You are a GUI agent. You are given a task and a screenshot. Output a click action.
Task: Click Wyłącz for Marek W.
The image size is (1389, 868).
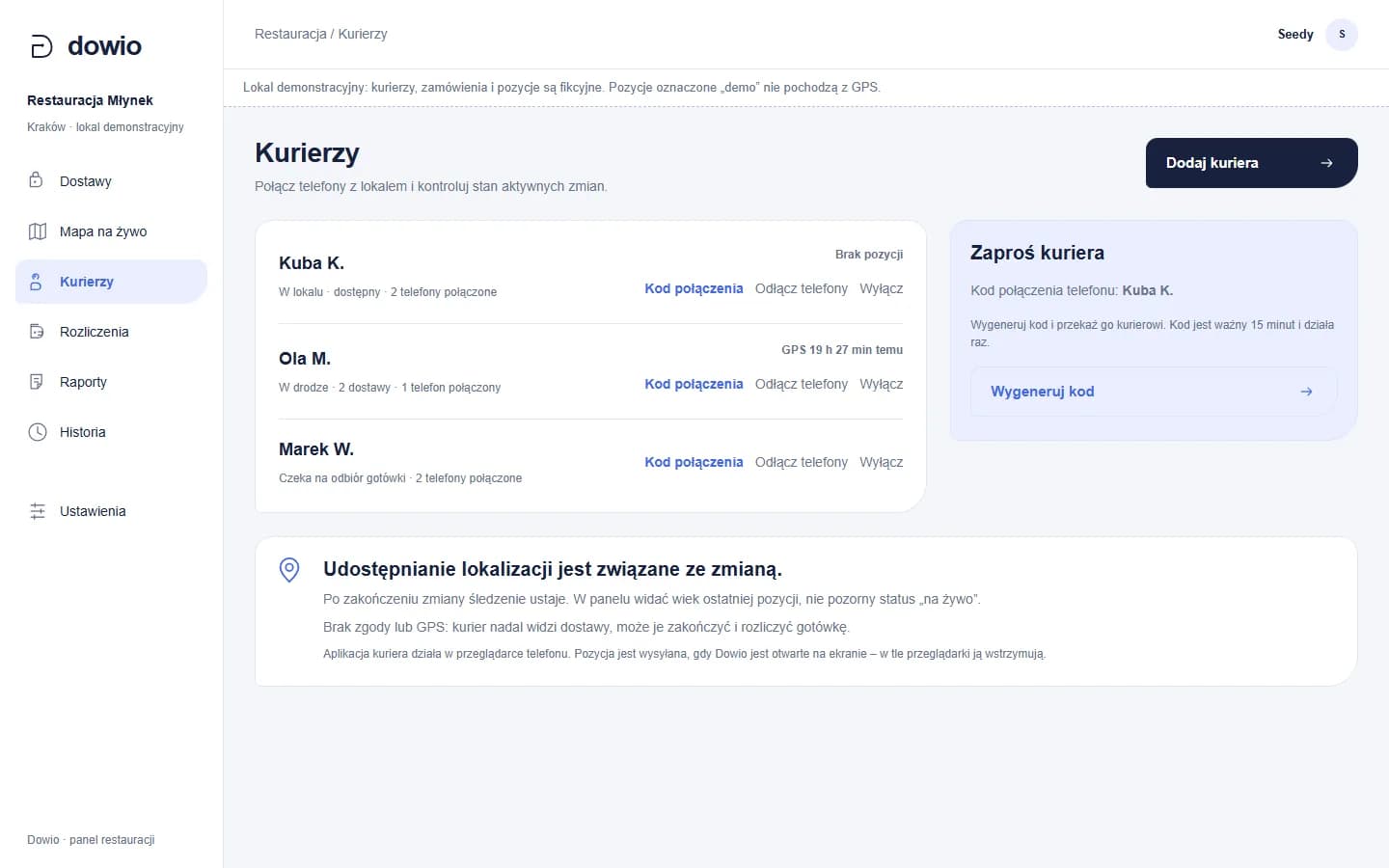[882, 462]
